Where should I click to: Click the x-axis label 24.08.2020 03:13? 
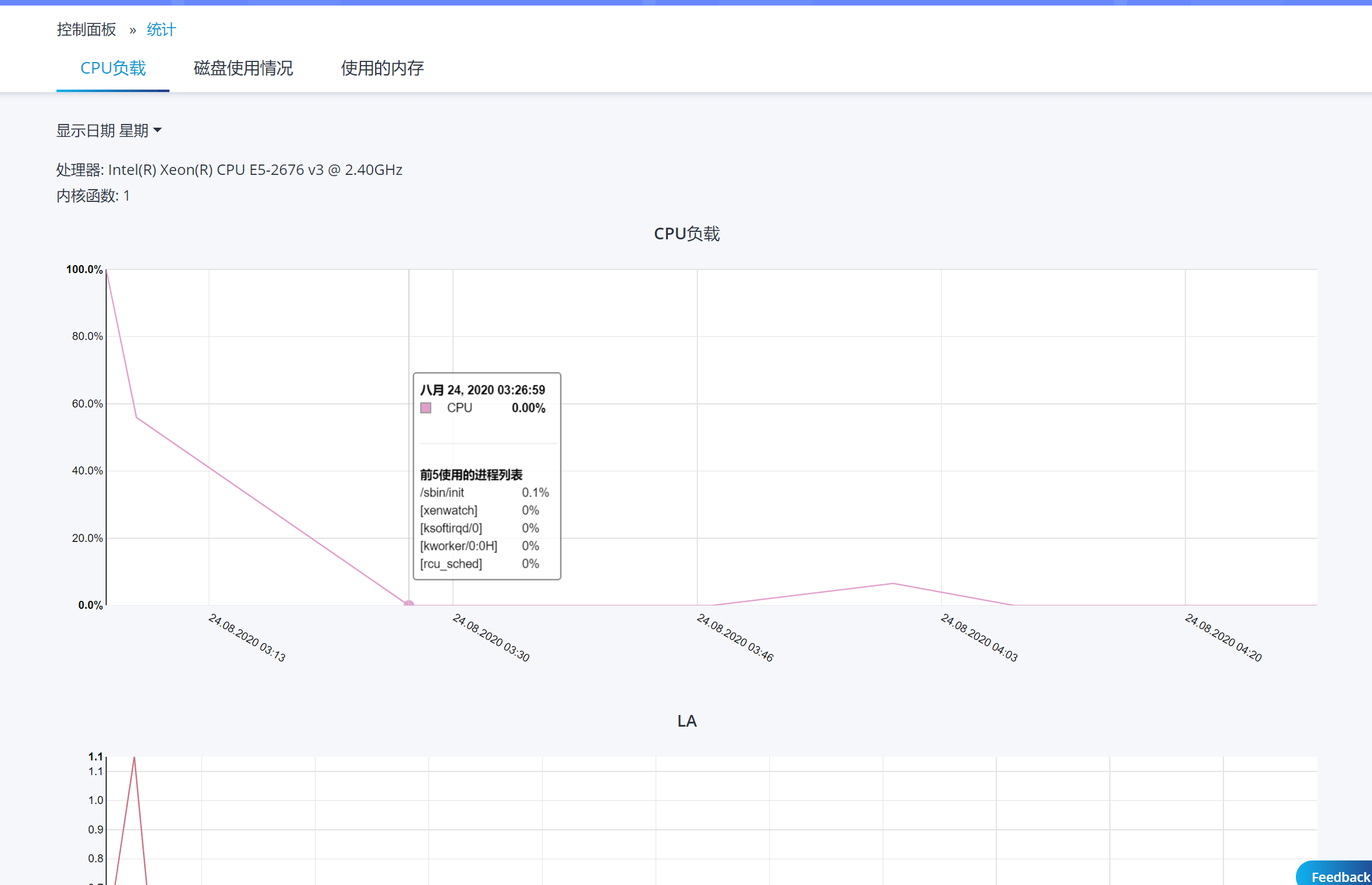click(x=247, y=637)
